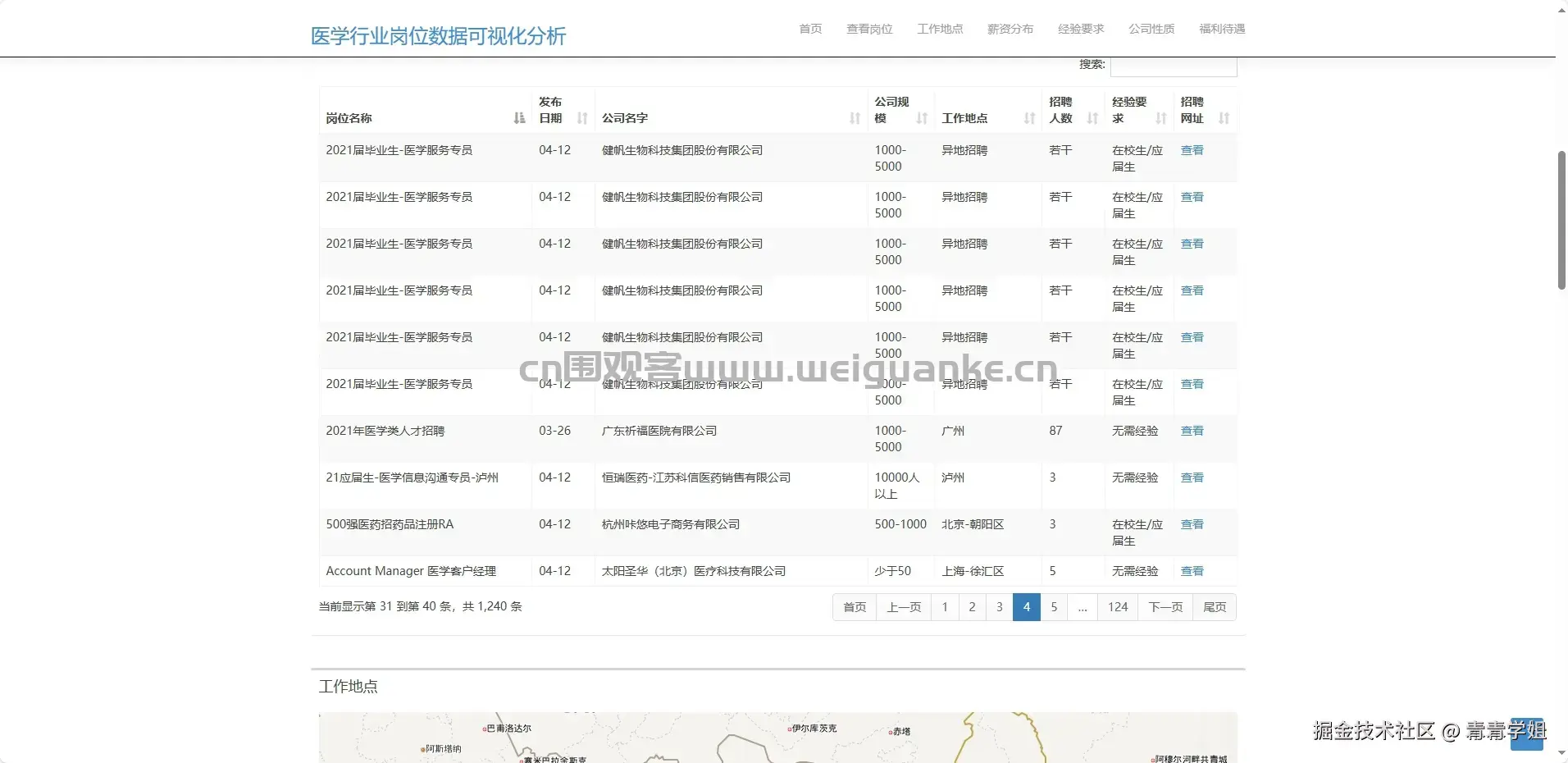1568x763 pixels.
Task: Open 公司性质 navigation item
Action: click(x=1151, y=29)
